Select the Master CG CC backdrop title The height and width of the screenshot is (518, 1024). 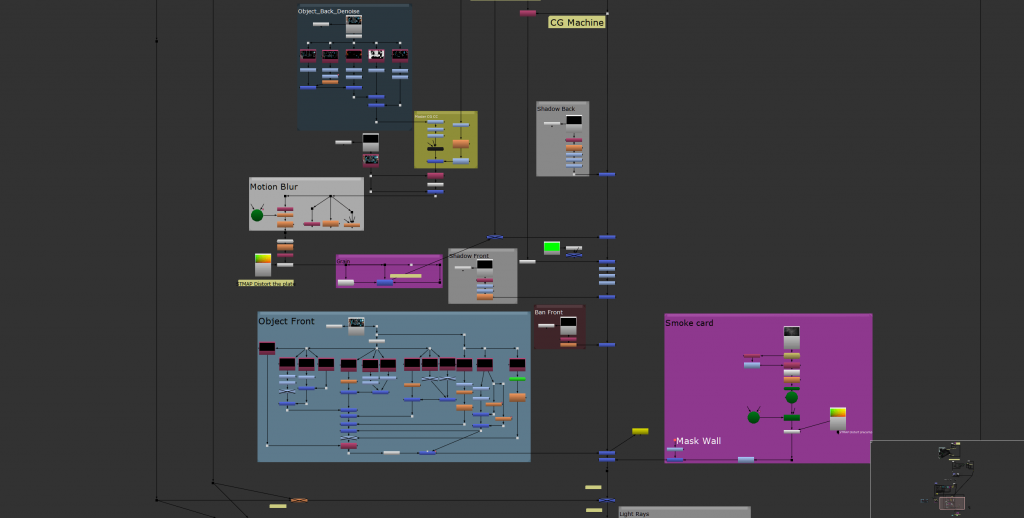[x=426, y=116]
